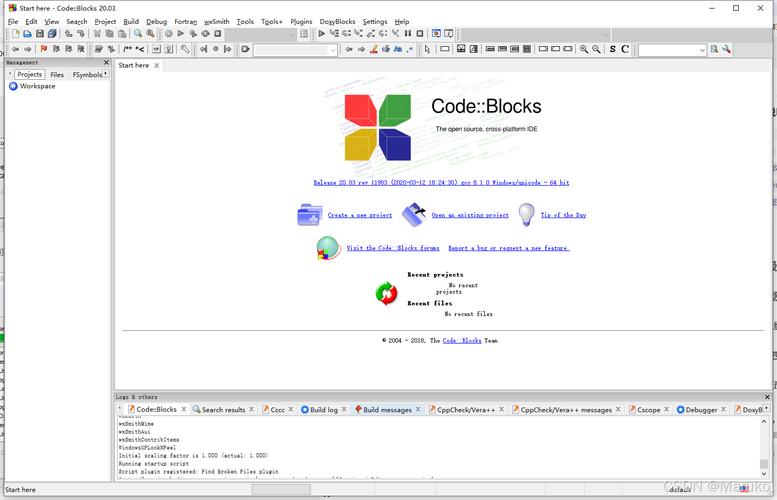Click the highlighter pen icon

point(374,49)
